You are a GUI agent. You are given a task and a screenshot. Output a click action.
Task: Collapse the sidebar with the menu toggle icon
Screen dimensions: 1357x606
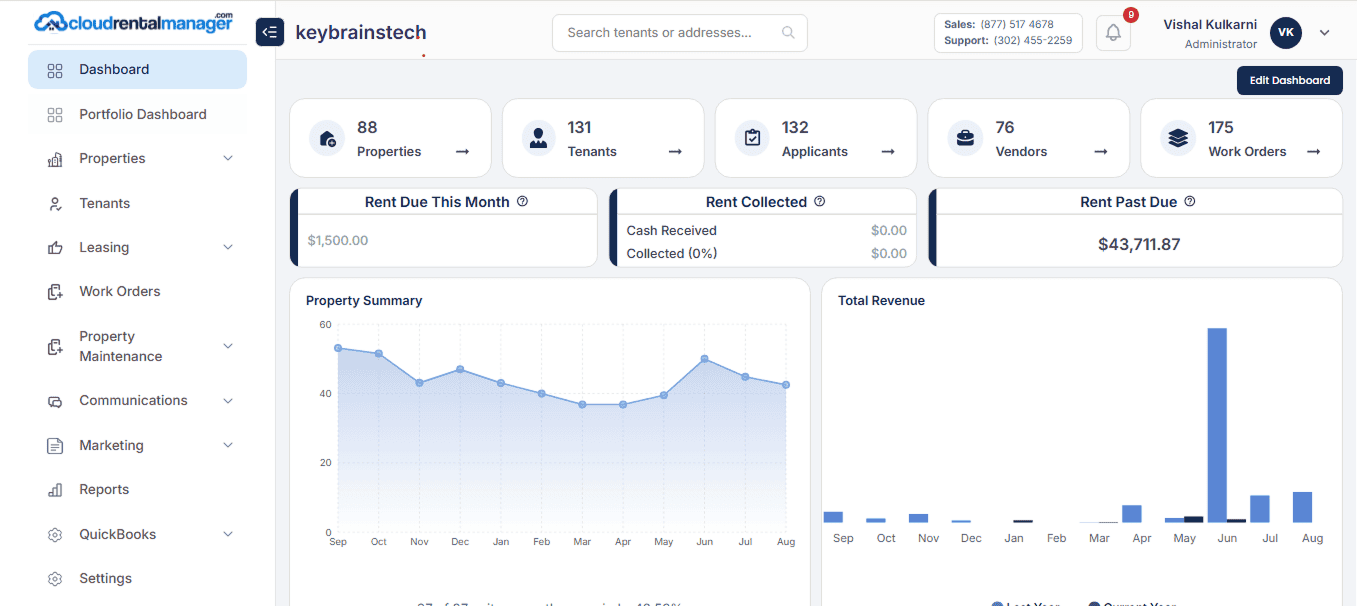click(x=270, y=32)
